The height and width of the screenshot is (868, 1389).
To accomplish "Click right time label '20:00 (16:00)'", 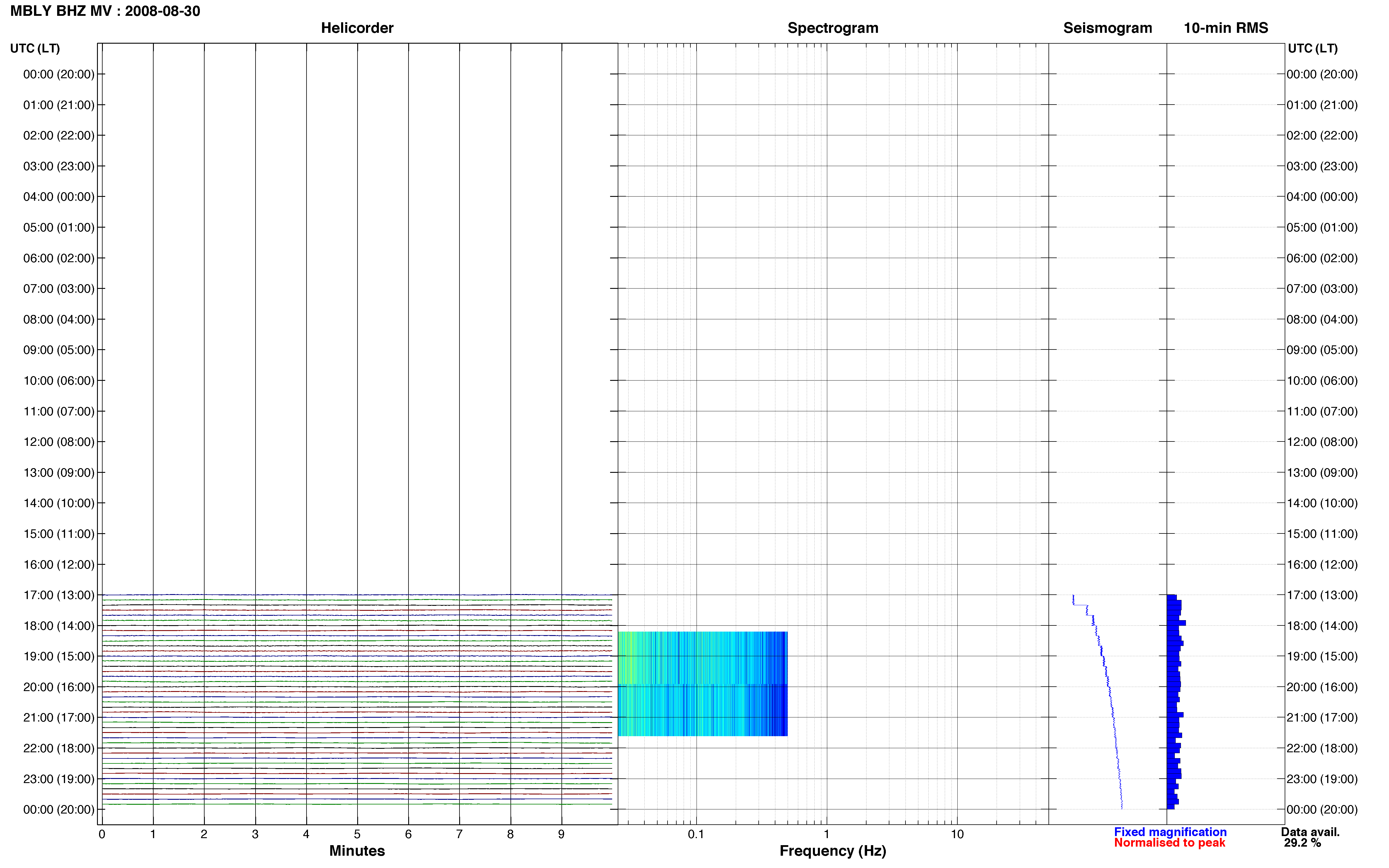I will (x=1322, y=687).
